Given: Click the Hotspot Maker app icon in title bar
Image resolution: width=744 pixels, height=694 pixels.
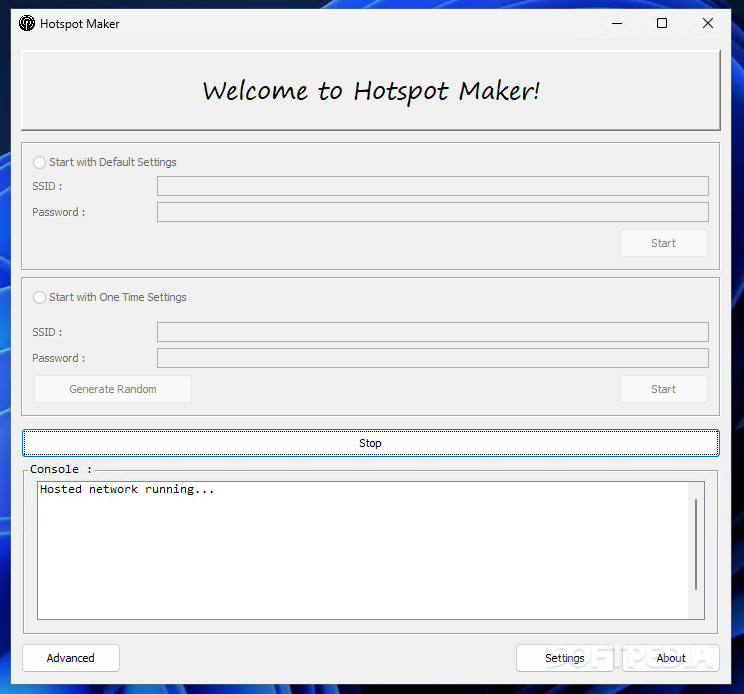Looking at the screenshot, I should click(x=27, y=23).
